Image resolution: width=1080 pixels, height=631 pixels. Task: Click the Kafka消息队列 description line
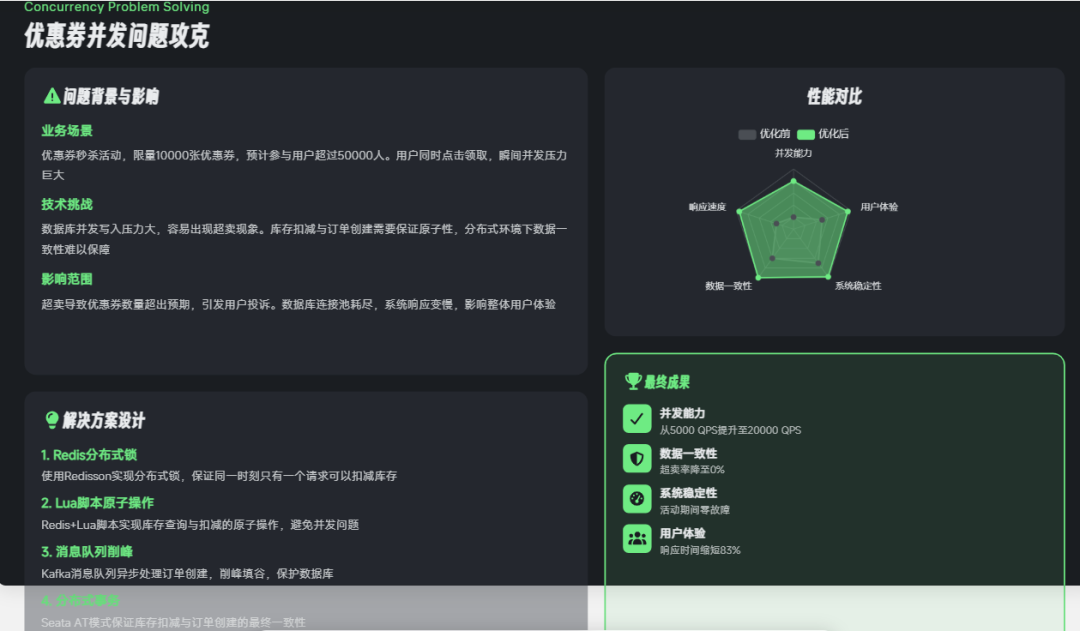pyautogui.click(x=187, y=574)
